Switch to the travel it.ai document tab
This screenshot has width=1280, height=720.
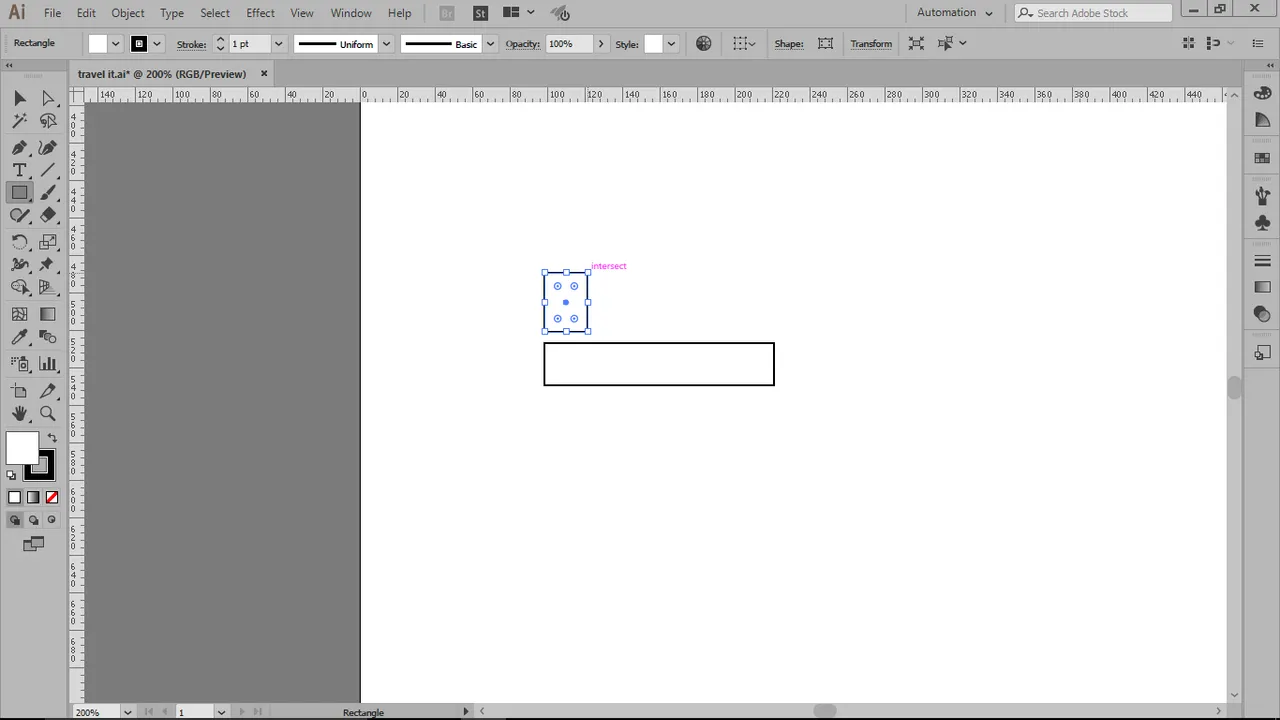click(x=162, y=74)
